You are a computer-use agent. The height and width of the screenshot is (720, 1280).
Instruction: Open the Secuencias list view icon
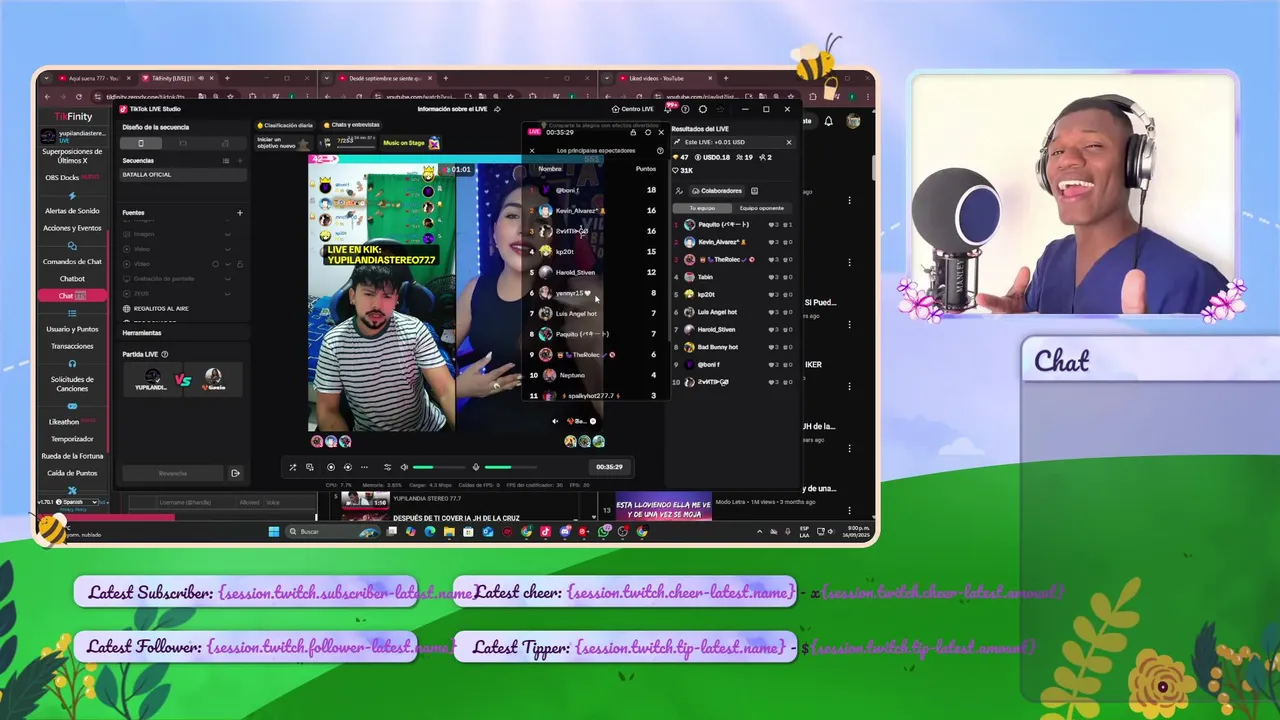tap(226, 161)
